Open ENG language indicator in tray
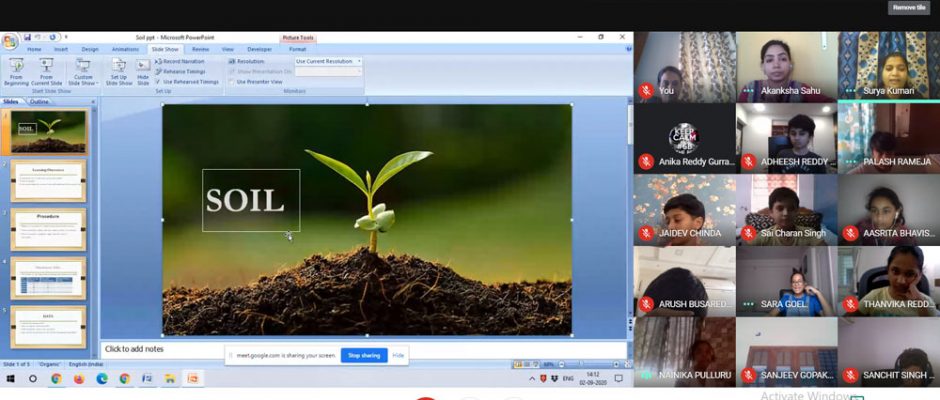 pyautogui.click(x=567, y=378)
